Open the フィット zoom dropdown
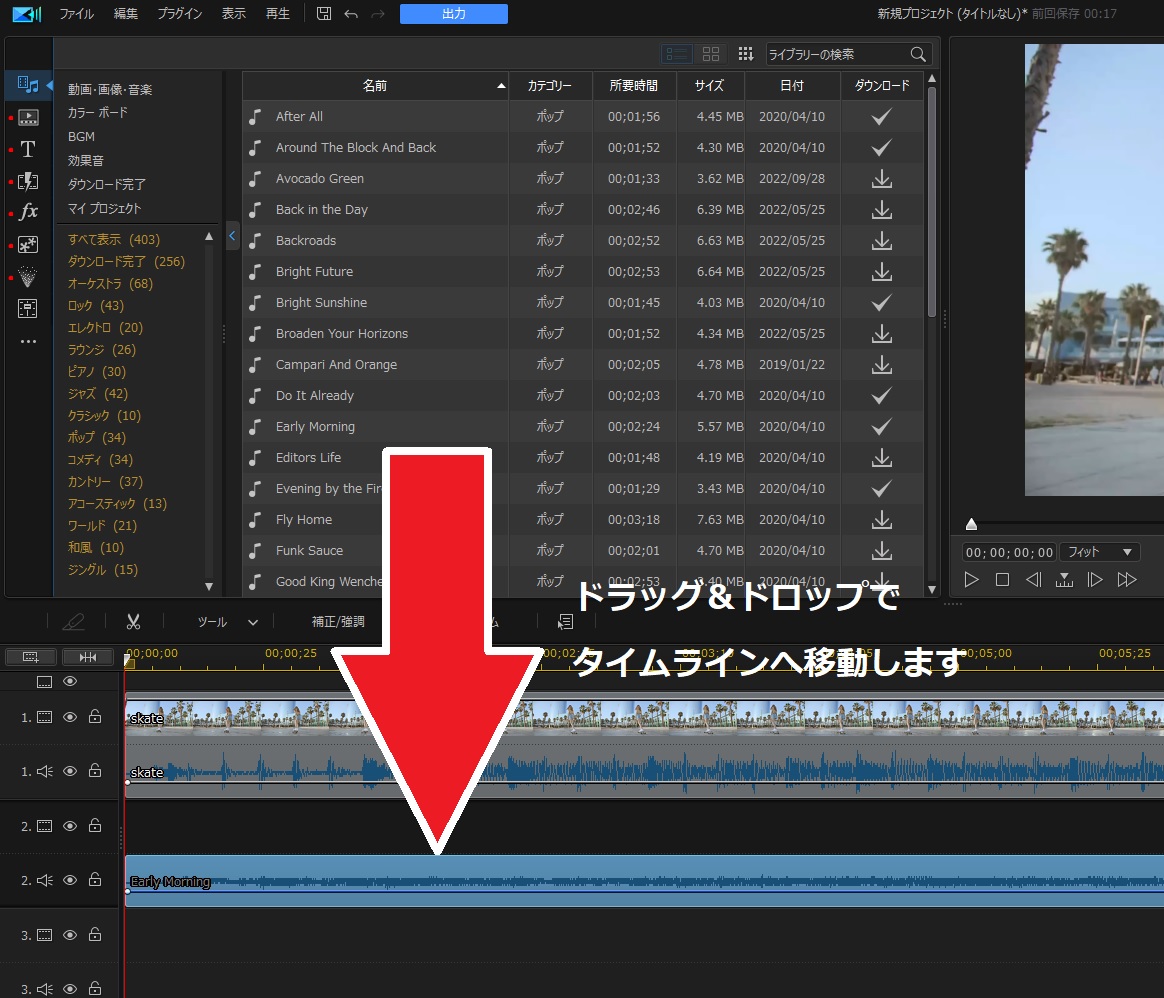The image size is (1164, 998). click(1100, 552)
